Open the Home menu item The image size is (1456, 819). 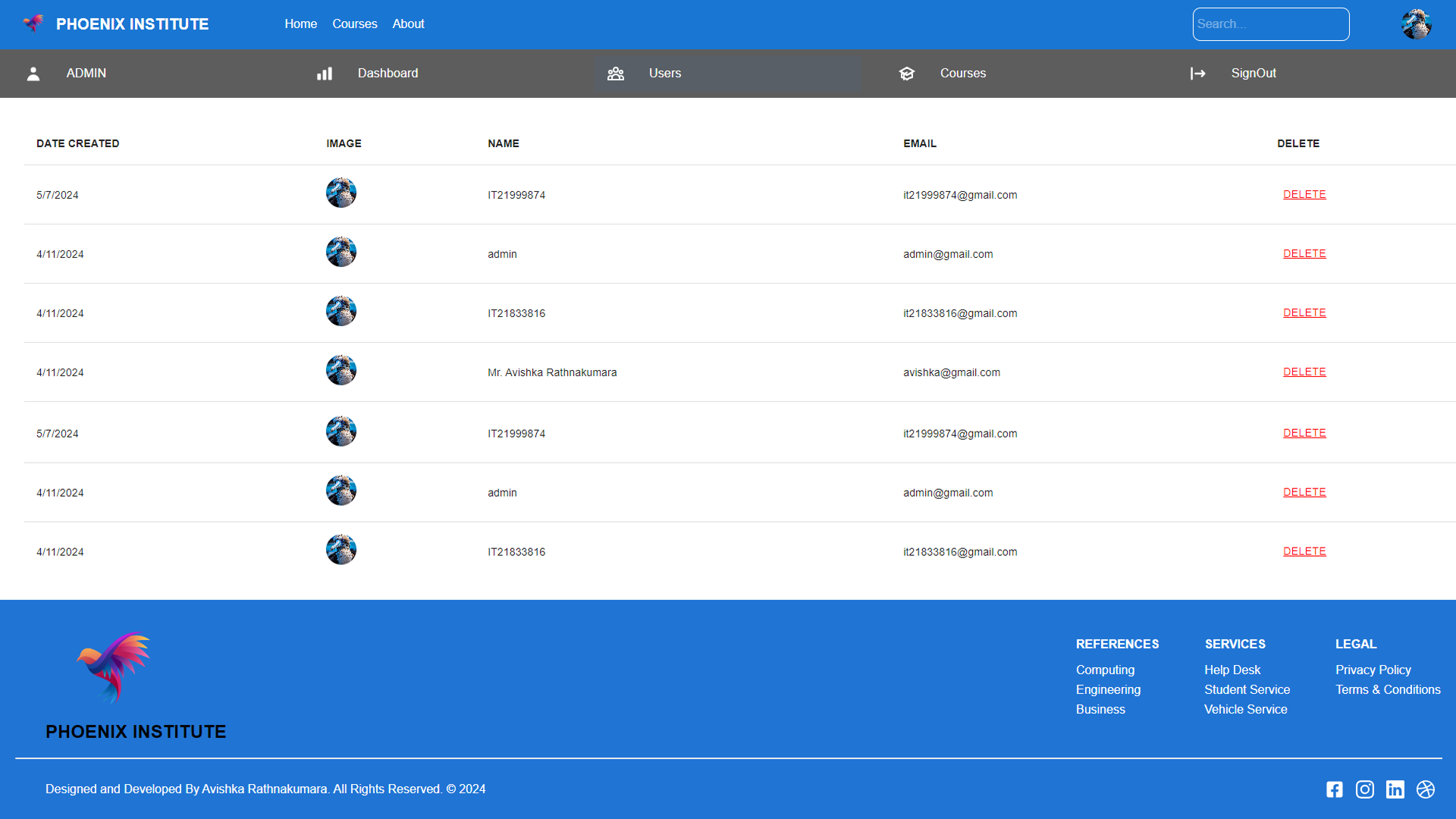pos(300,24)
